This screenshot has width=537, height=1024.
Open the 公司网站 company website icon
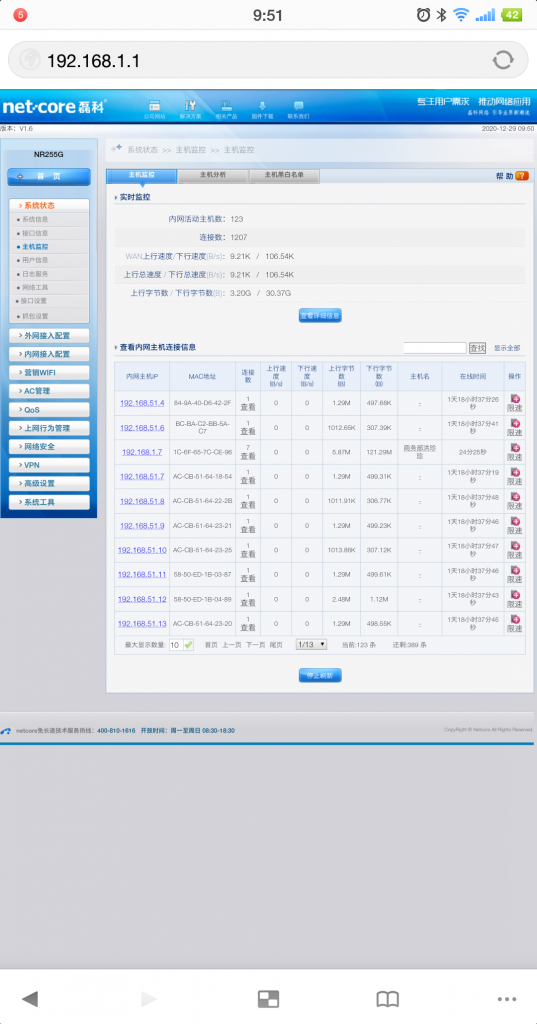pos(154,109)
